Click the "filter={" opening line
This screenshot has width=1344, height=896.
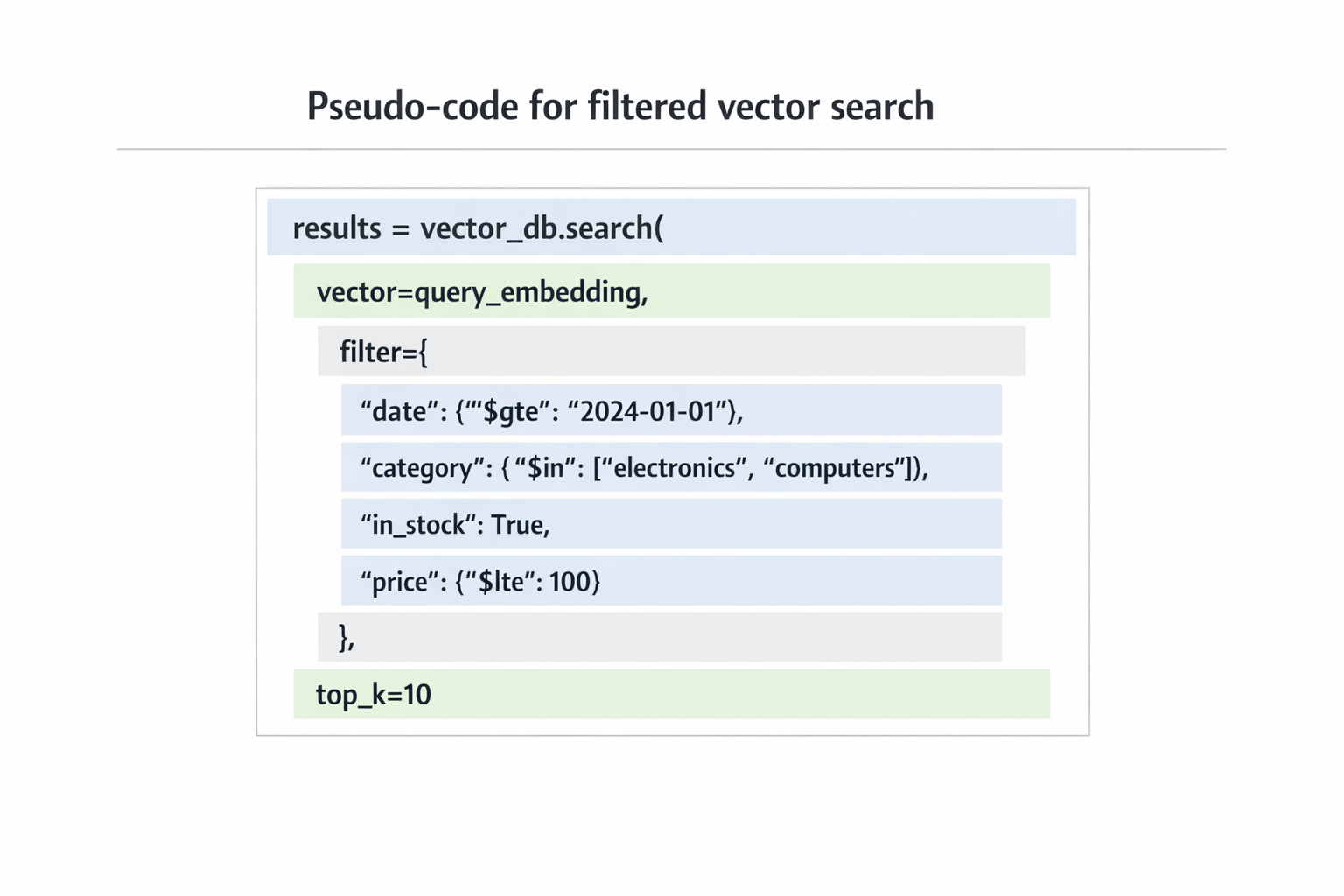tap(383, 353)
